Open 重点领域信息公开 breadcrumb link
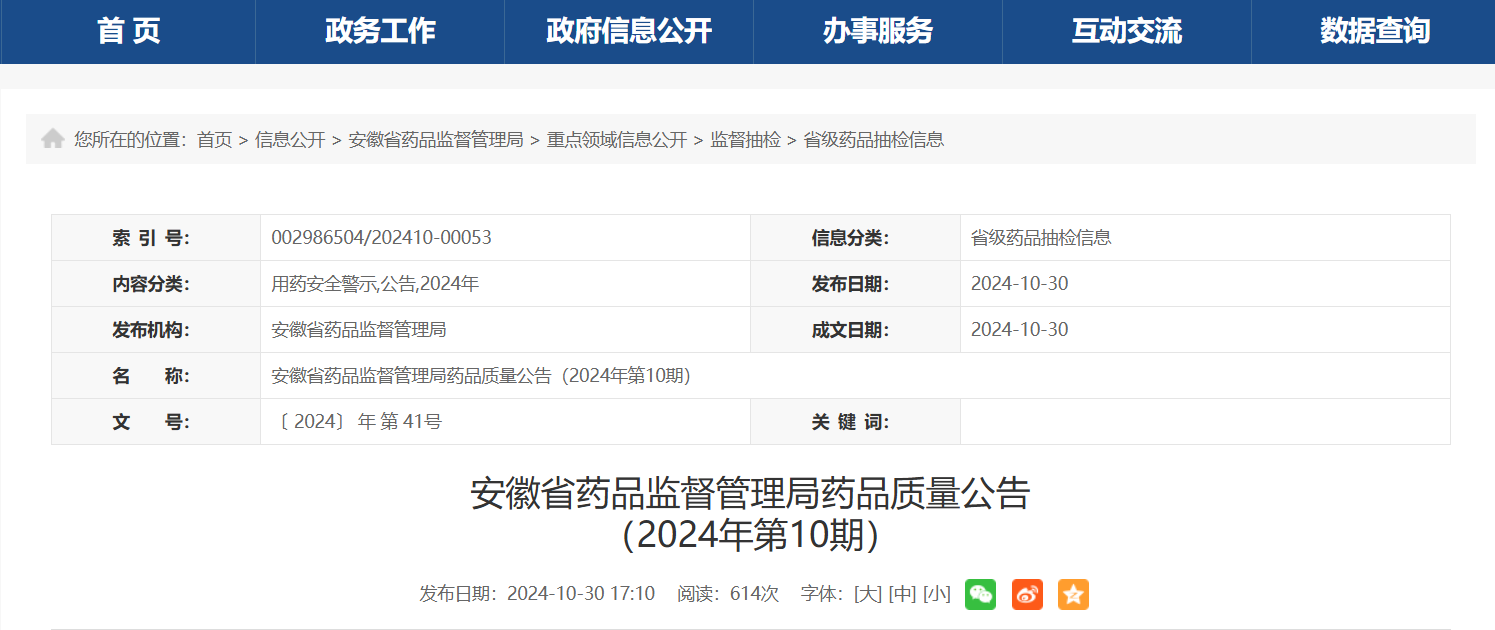The width and height of the screenshot is (1495, 630). point(617,140)
